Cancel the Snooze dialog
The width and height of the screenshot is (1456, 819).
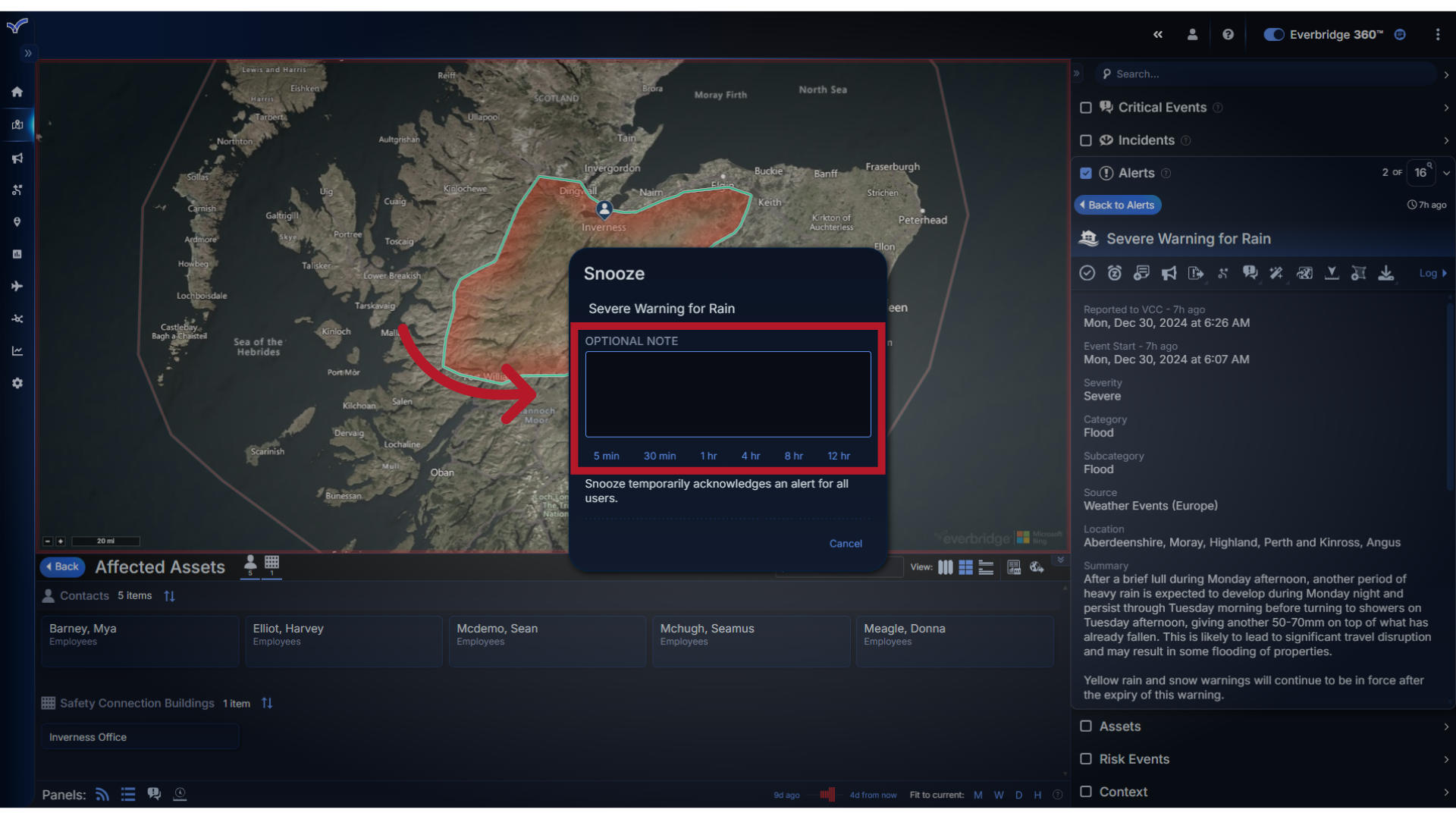tap(846, 544)
